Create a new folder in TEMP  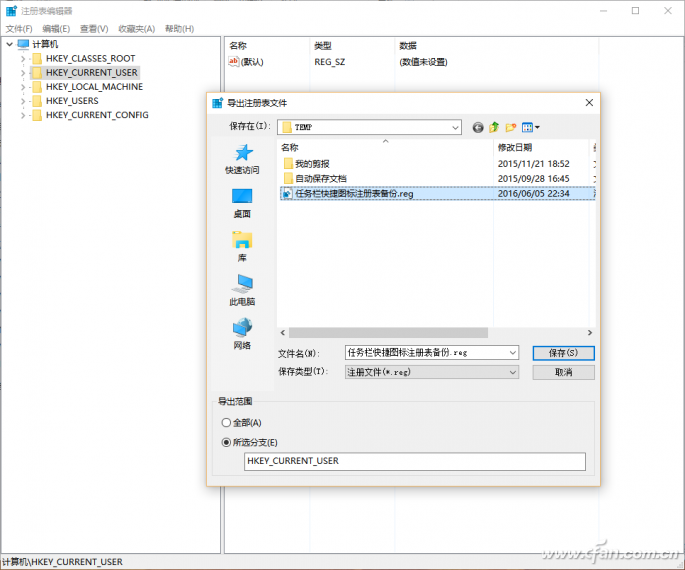511,127
